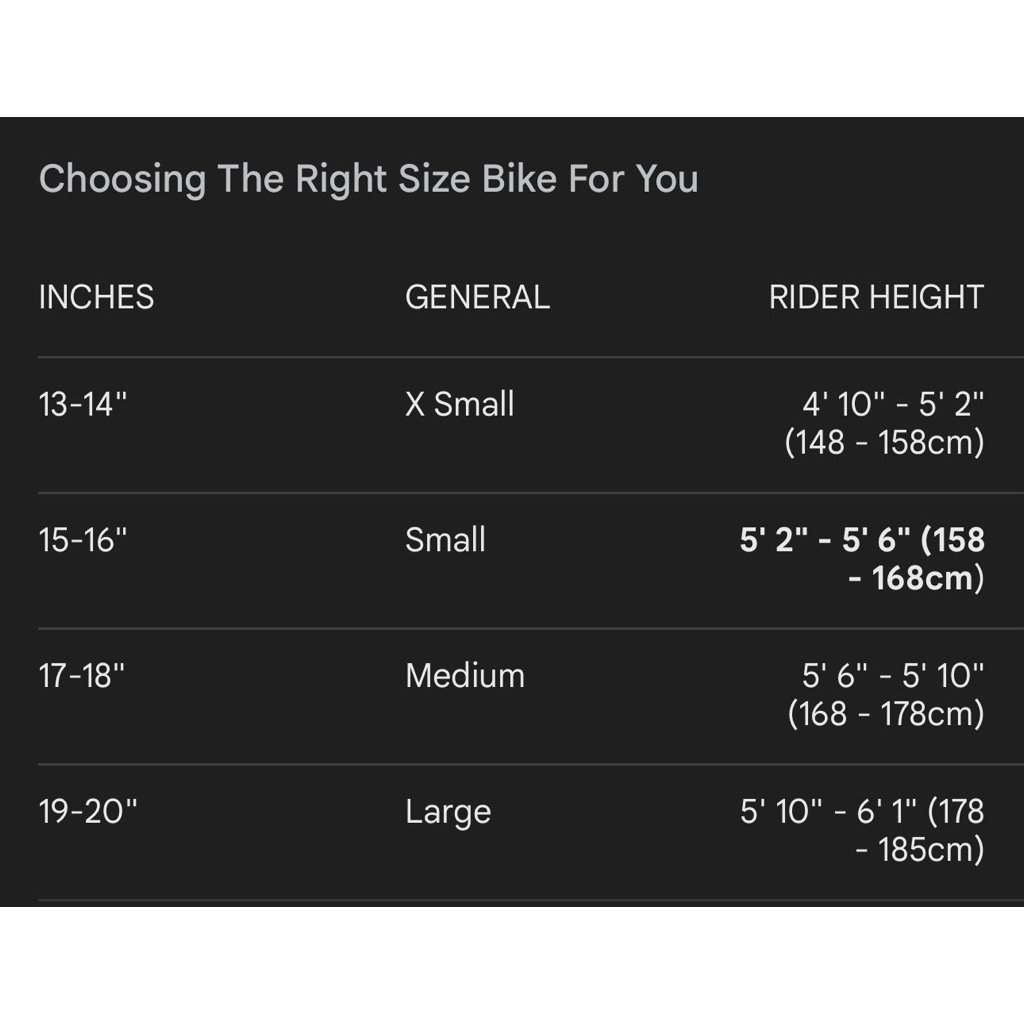Click the (148 - 158cm) metric height
1024x1024 pixels.
click(884, 442)
